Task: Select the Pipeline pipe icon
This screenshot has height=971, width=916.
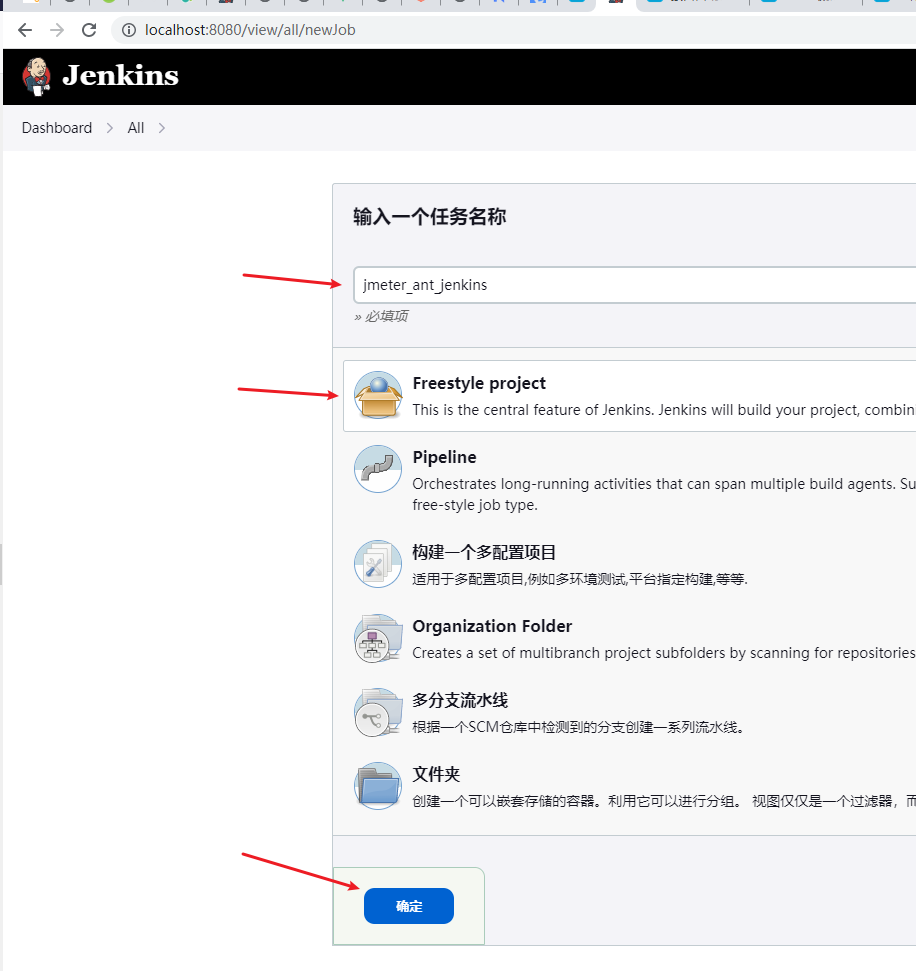Action: point(378,469)
